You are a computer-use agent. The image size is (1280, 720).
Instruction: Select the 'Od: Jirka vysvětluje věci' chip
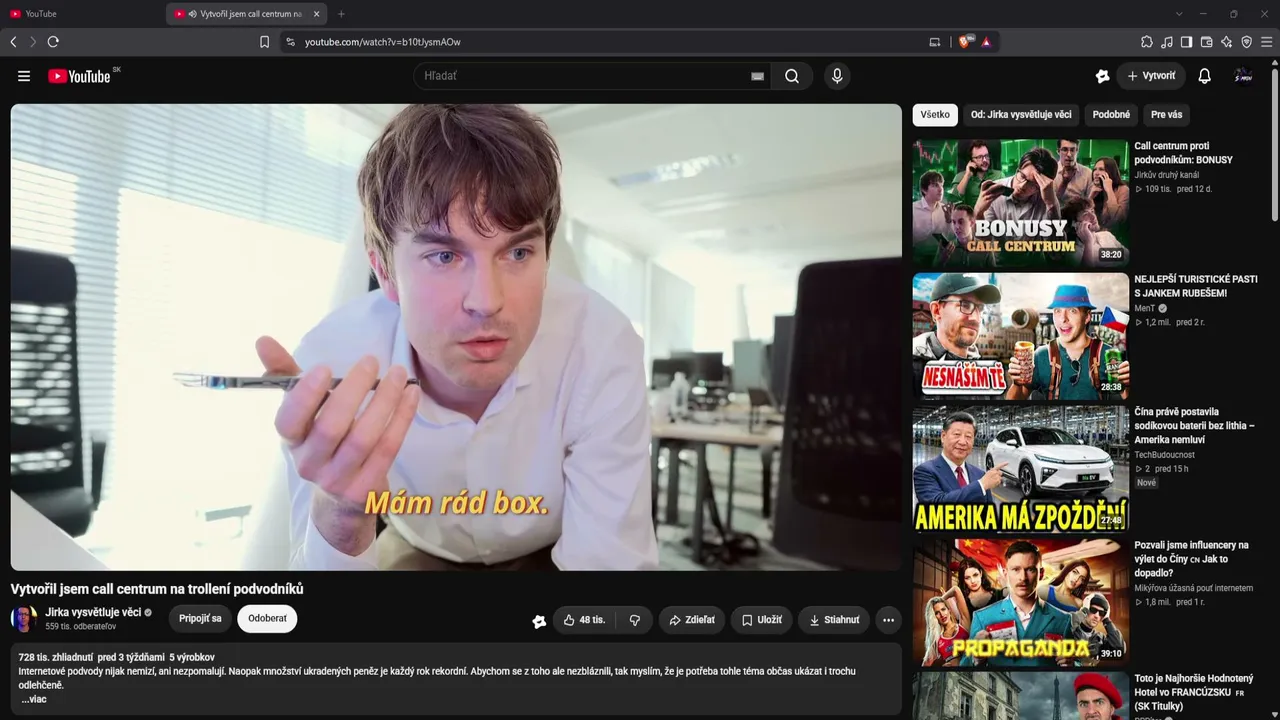pos(1021,115)
